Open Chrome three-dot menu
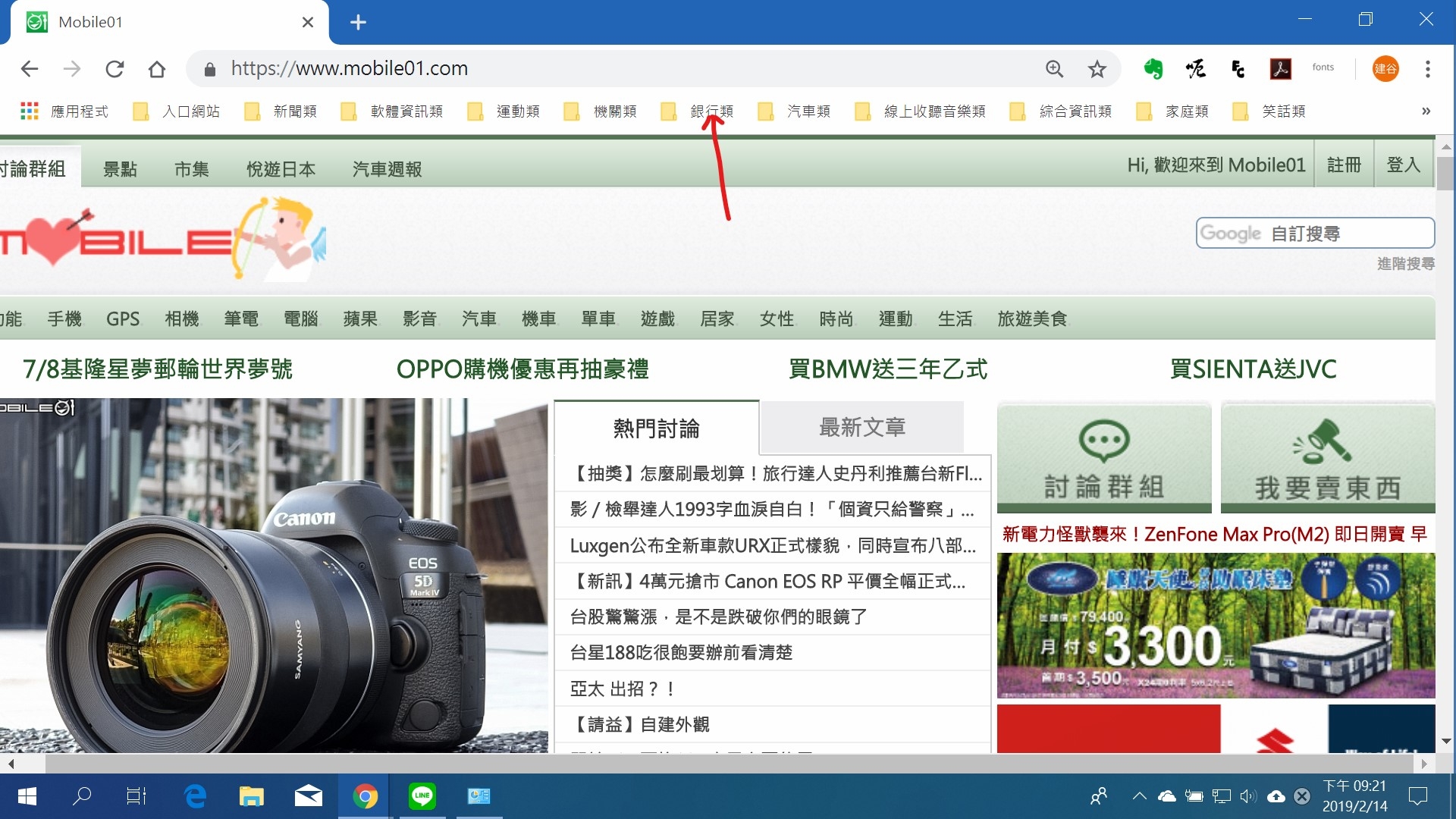Viewport: 1456px width, 819px height. 1428,69
